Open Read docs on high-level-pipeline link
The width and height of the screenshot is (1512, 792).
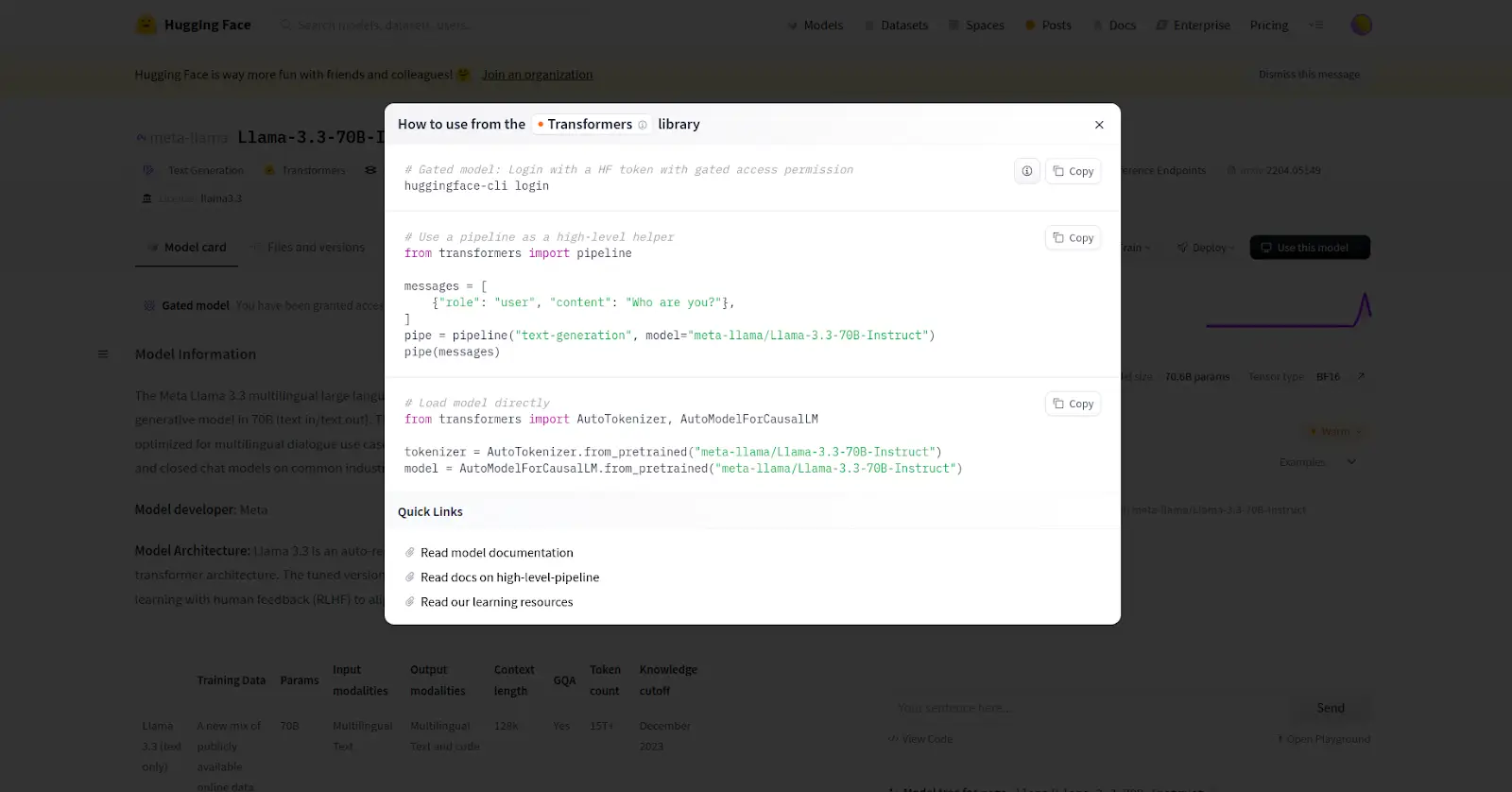point(510,577)
